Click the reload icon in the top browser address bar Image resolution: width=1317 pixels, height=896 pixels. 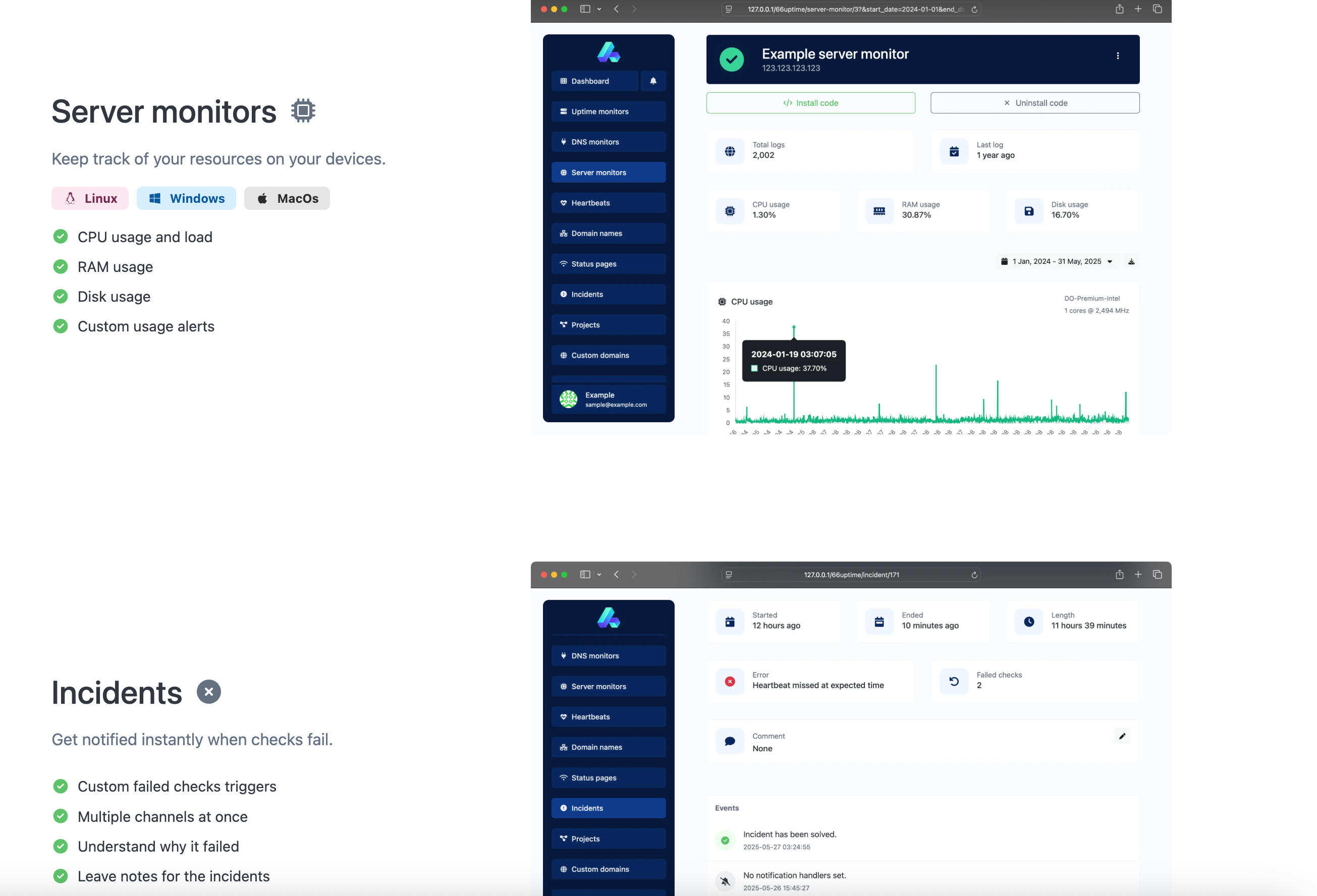974,9
